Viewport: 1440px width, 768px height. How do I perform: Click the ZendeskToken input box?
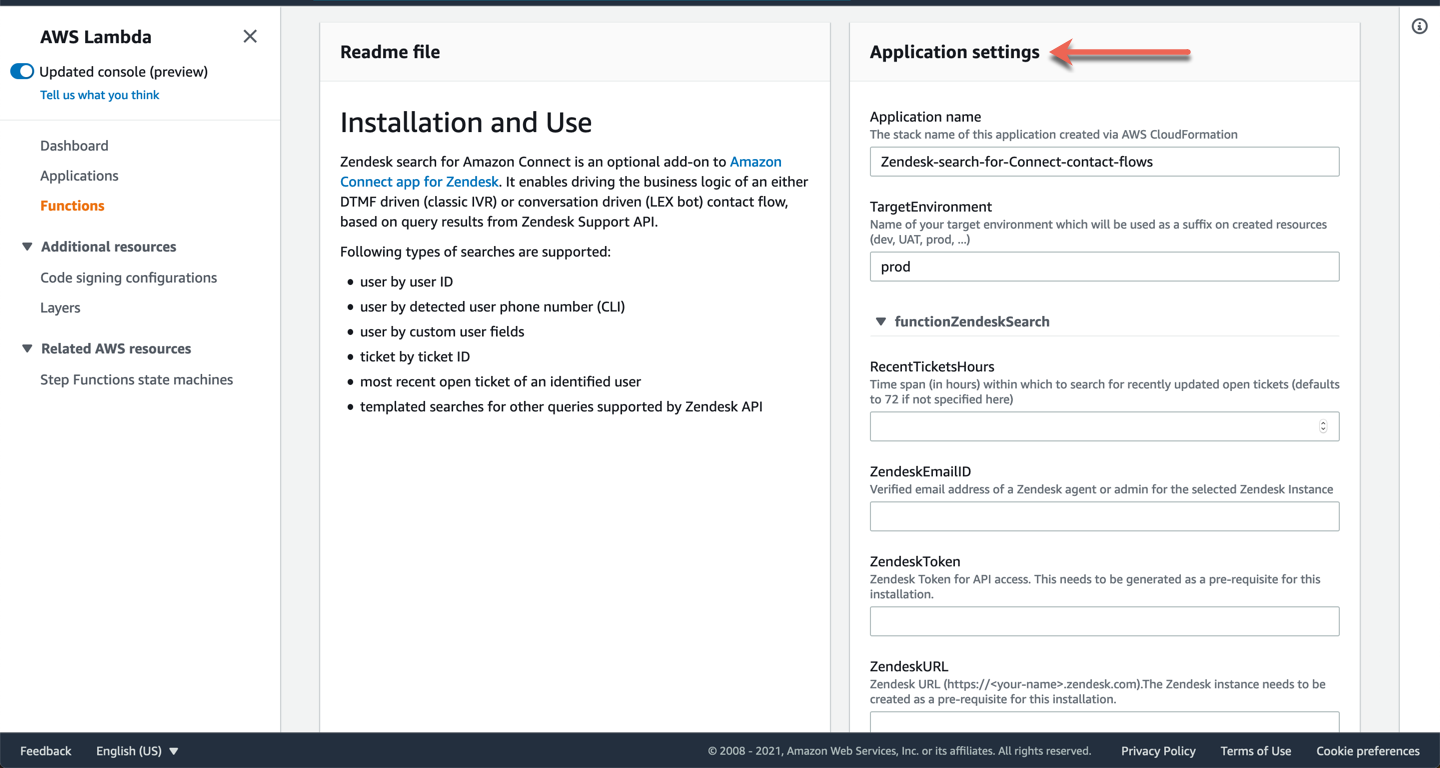(x=1104, y=622)
